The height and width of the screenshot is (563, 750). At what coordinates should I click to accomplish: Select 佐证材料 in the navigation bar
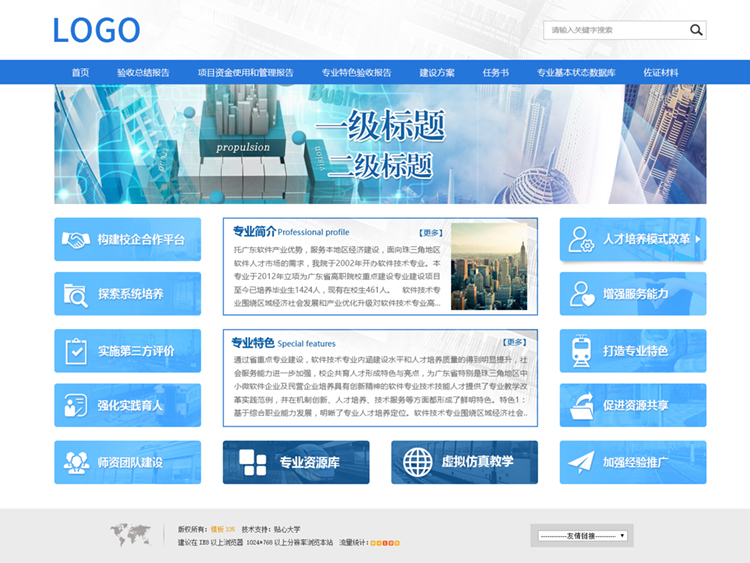(660, 73)
